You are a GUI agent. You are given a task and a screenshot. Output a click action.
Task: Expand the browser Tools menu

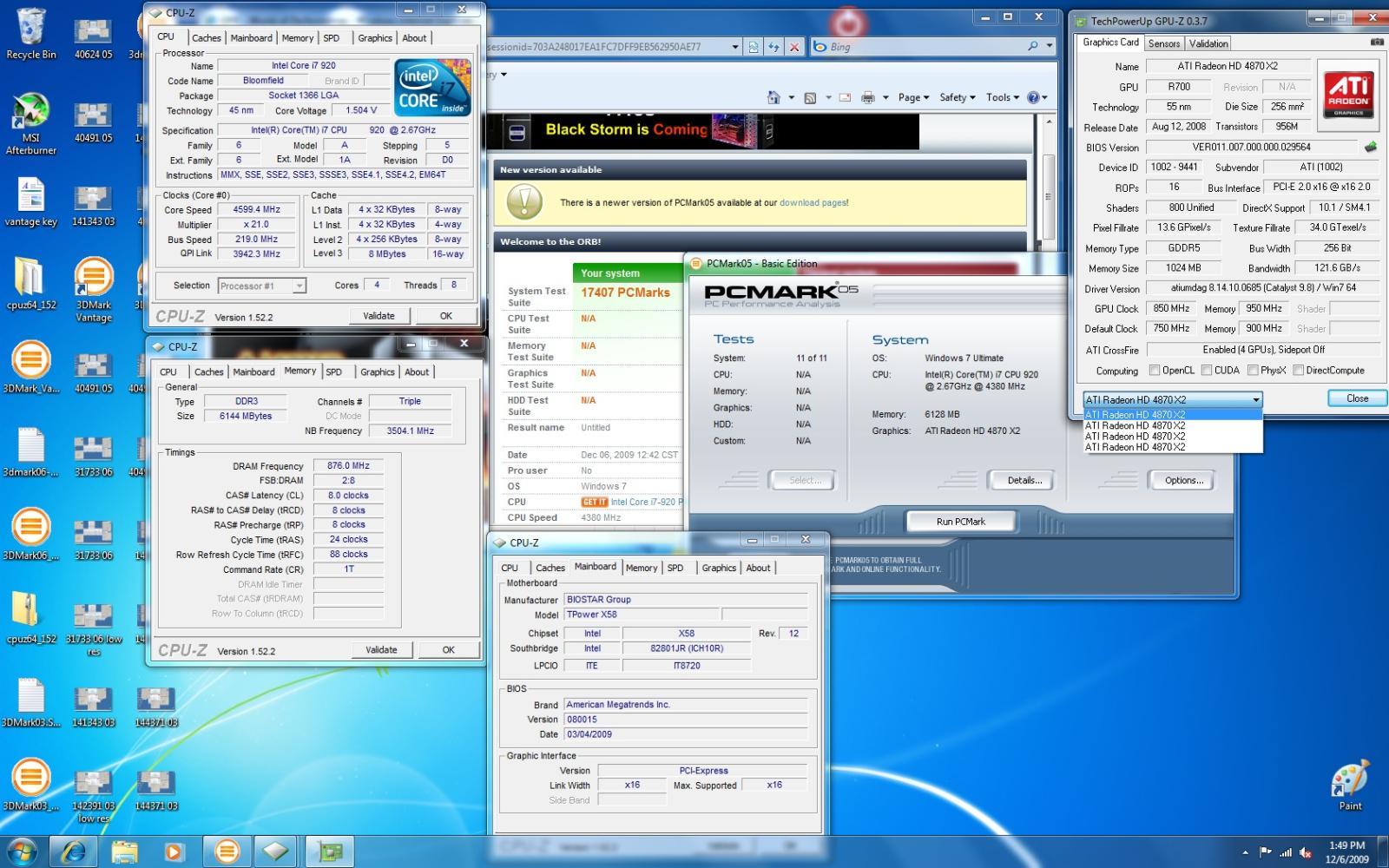pyautogui.click(x=1002, y=97)
